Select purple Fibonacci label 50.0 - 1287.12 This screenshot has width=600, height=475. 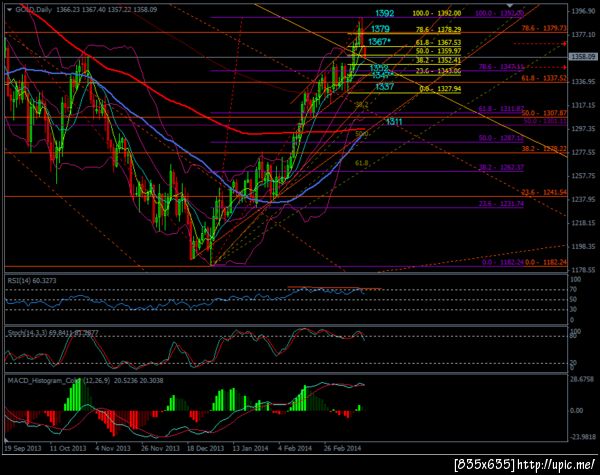click(x=501, y=138)
